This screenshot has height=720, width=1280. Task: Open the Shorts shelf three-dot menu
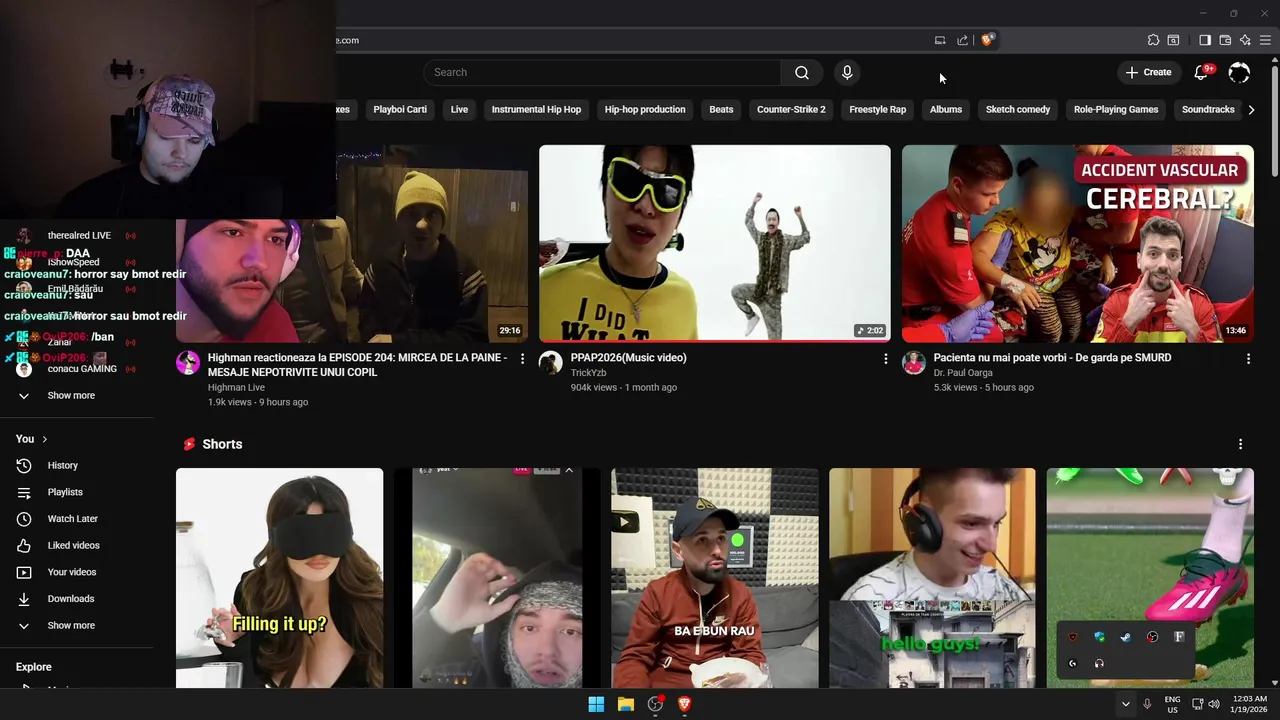pyautogui.click(x=1240, y=444)
